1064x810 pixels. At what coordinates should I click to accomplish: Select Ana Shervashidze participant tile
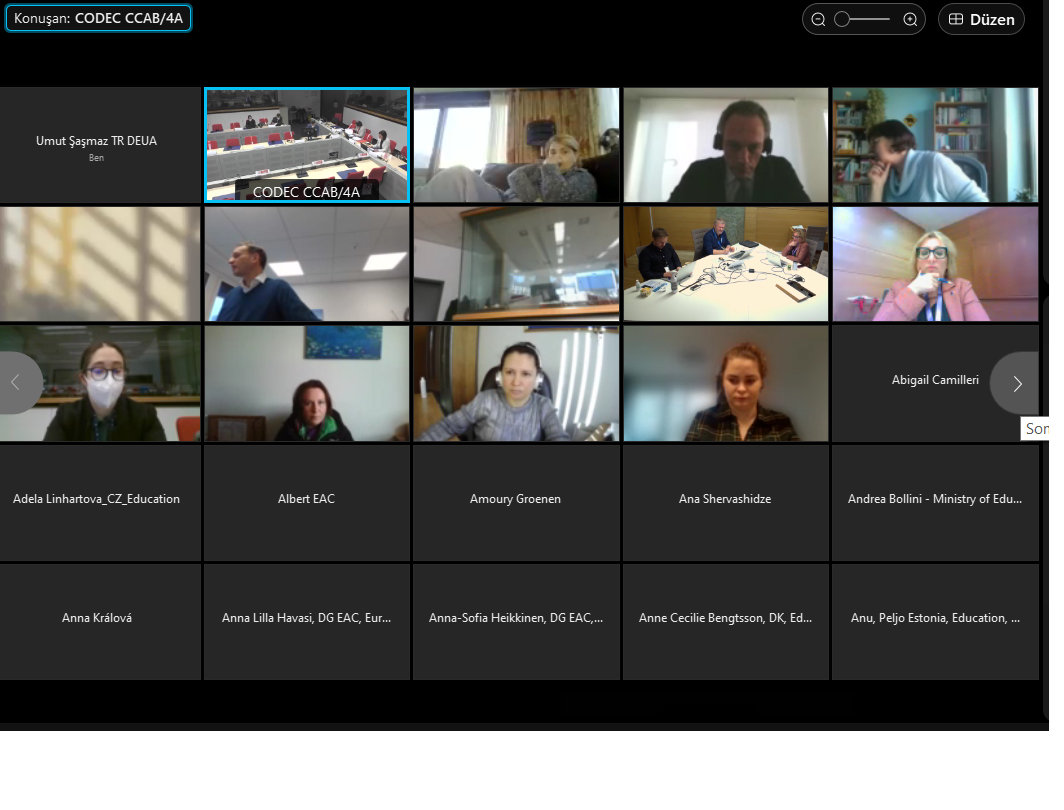click(725, 502)
